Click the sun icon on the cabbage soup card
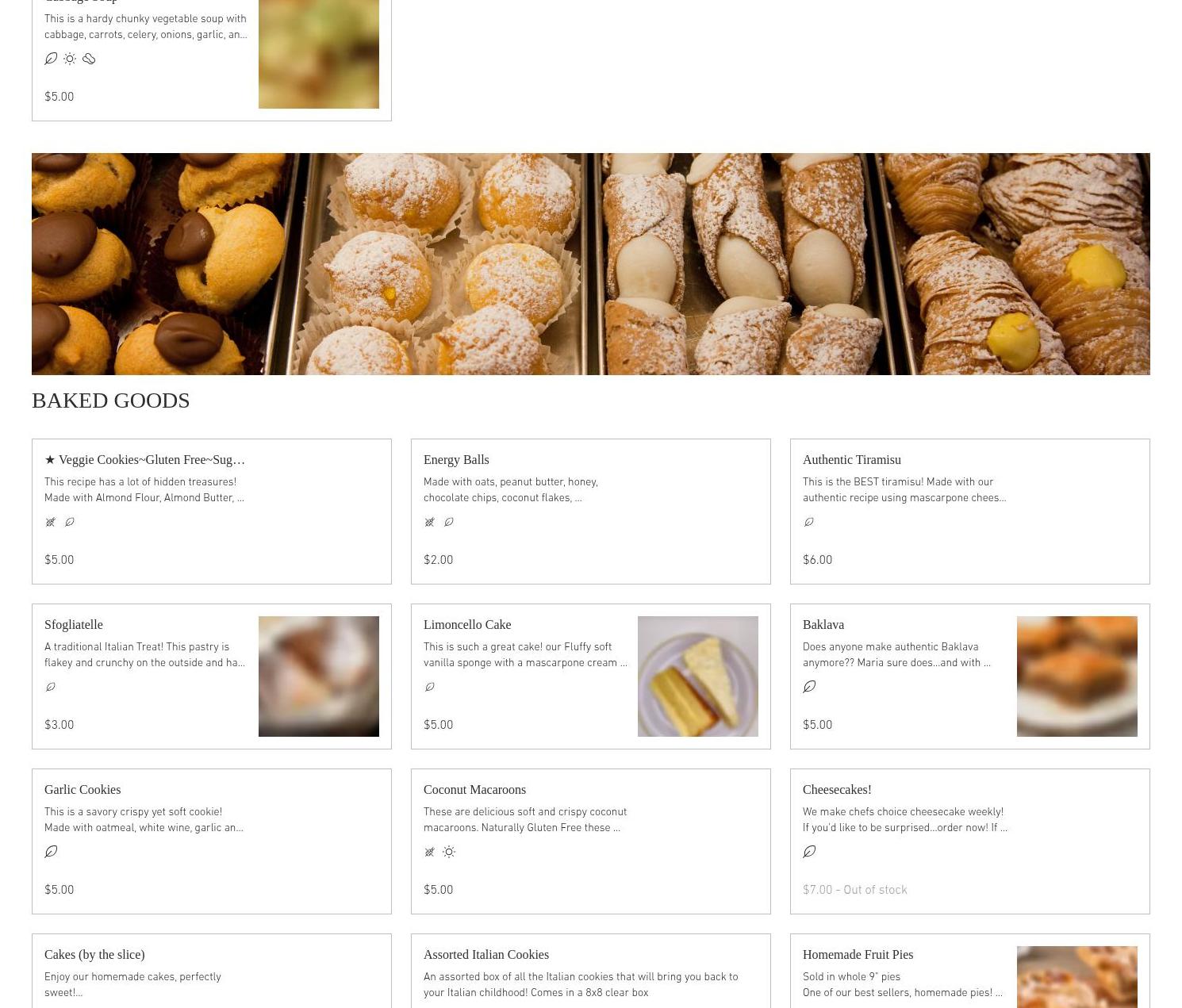 [70, 59]
